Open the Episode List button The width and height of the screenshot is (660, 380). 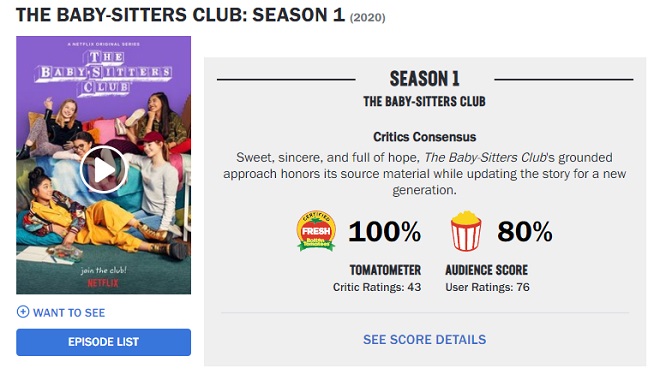tap(104, 342)
